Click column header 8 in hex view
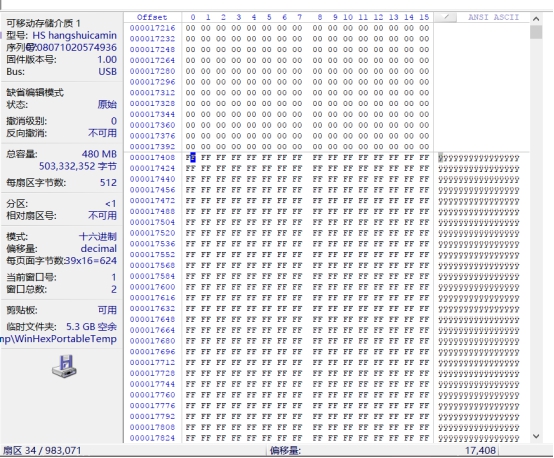Screen dimensions: 554x458 319,17
